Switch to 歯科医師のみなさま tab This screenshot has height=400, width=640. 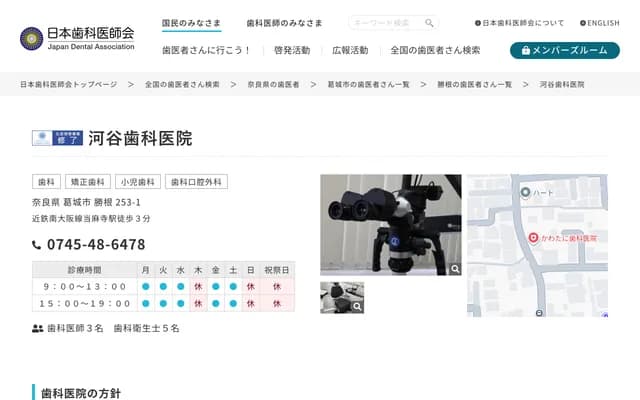point(286,23)
